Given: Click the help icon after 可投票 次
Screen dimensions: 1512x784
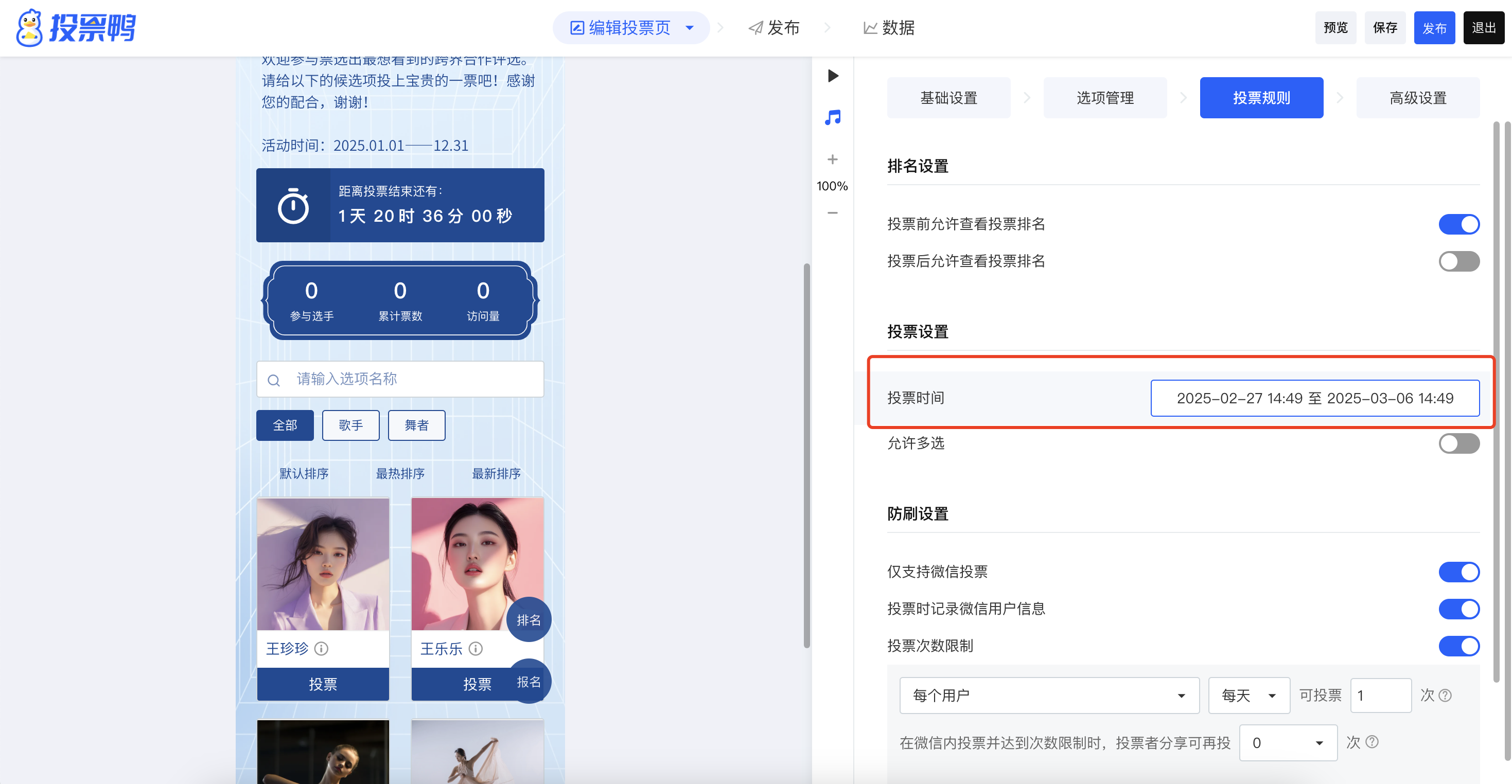Looking at the screenshot, I should (1445, 696).
